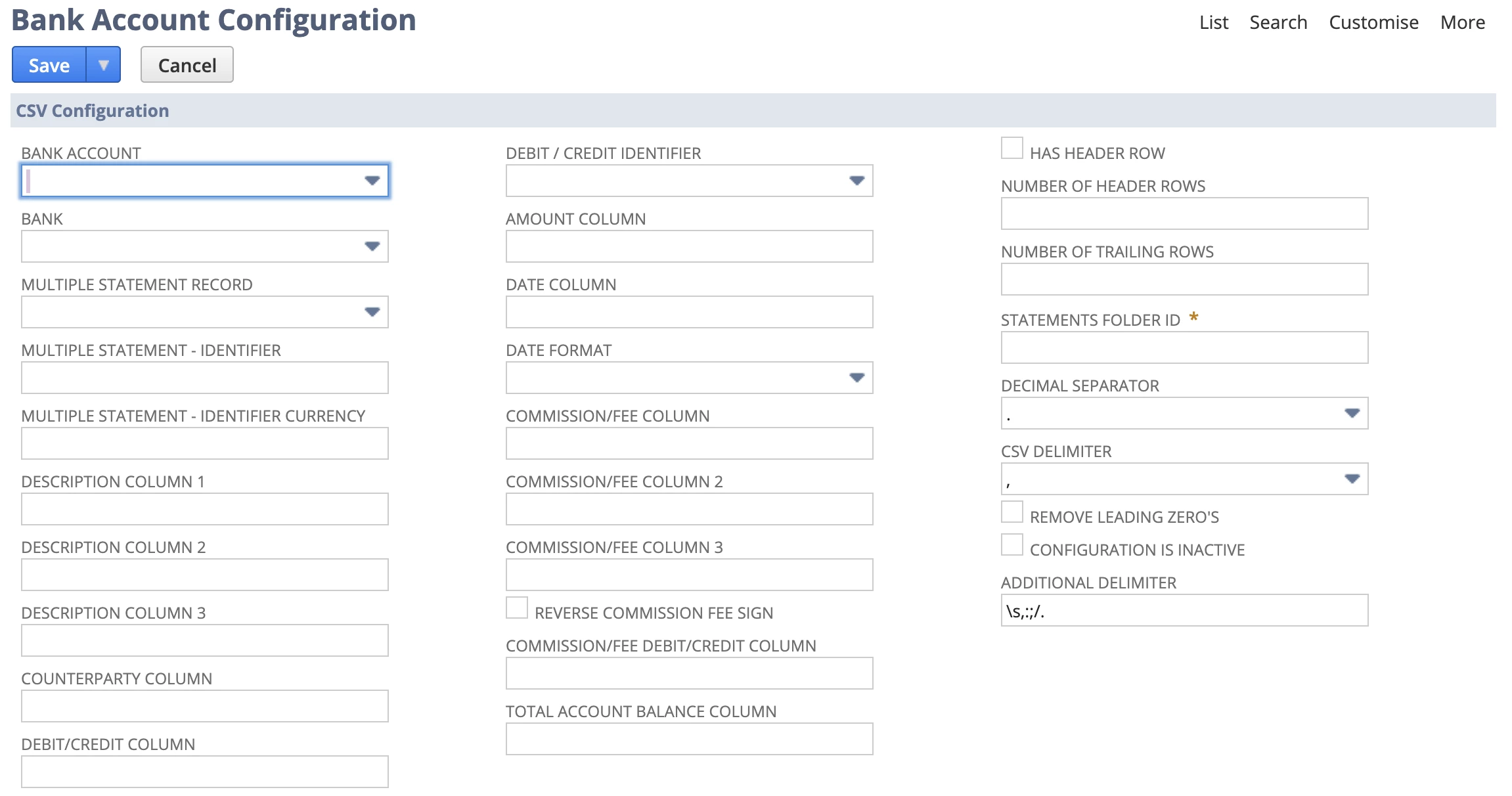This screenshot has height=796, width=1512.
Task: Save the bank account configuration
Action: 48,64
